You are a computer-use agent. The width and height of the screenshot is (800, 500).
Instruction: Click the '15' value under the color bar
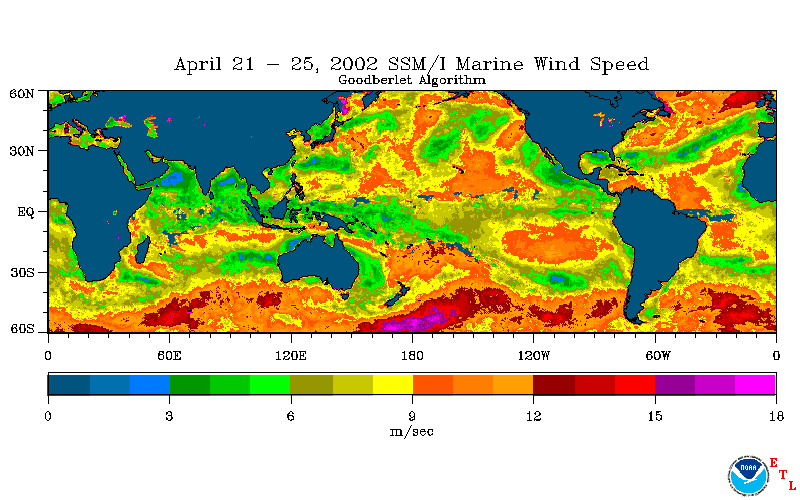(x=655, y=416)
